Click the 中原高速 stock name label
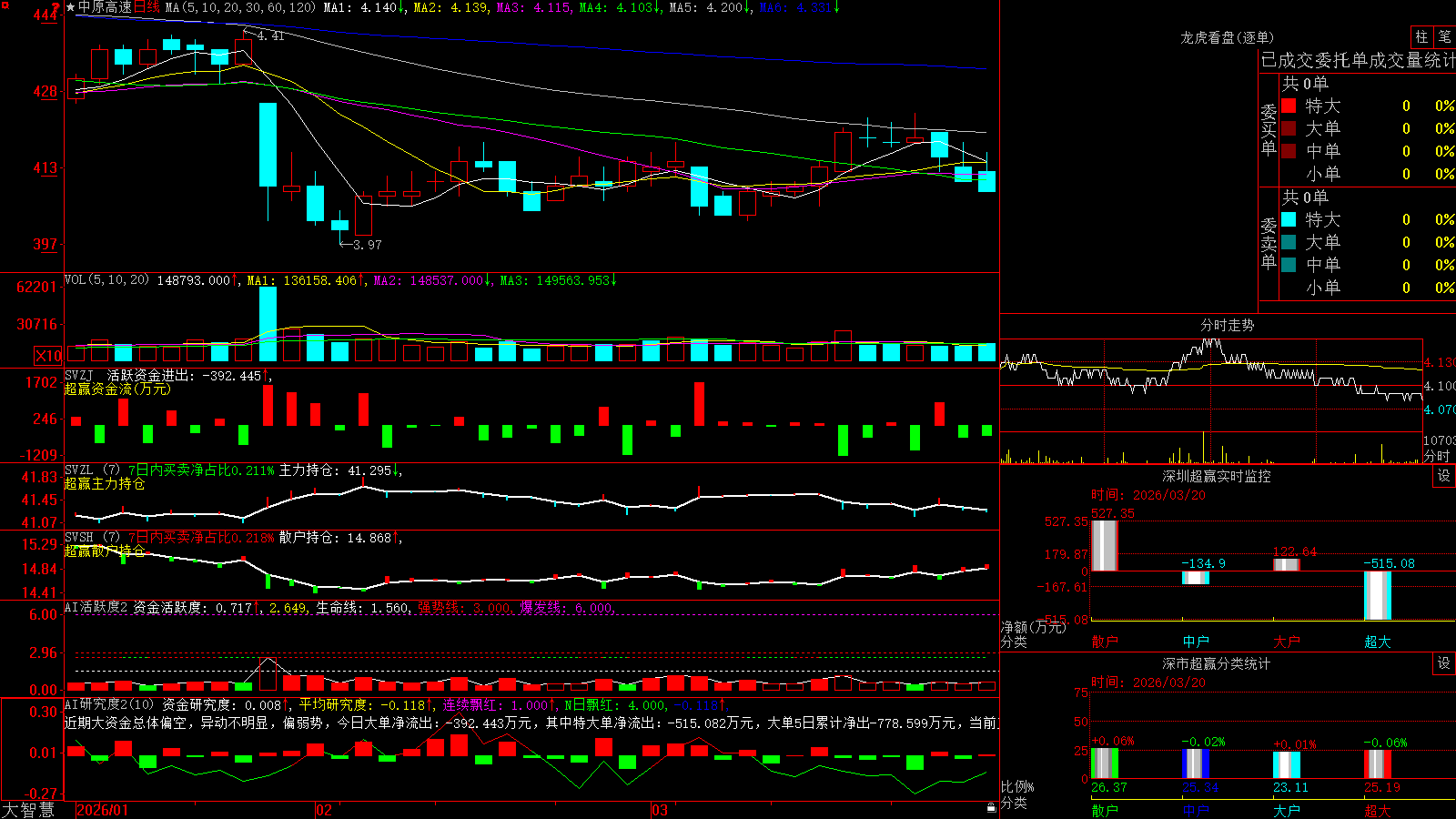This screenshot has height=819, width=1456. pyautogui.click(x=105, y=7)
